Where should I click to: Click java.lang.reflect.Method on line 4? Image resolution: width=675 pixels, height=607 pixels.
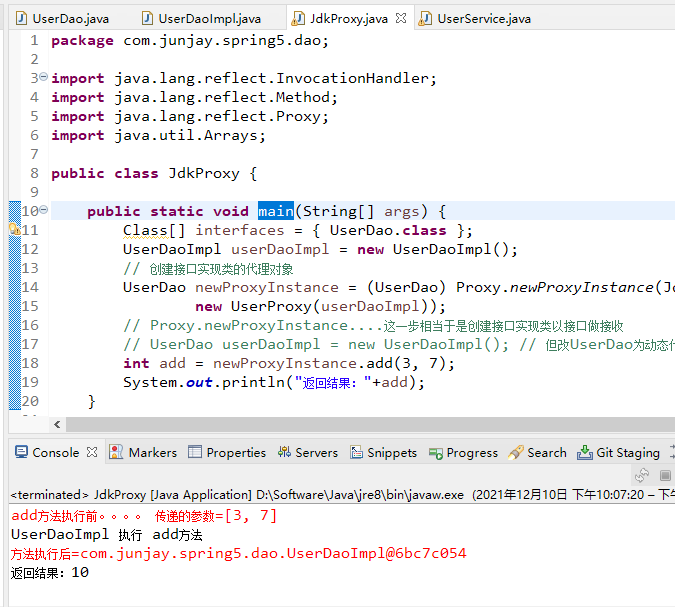click(222, 97)
